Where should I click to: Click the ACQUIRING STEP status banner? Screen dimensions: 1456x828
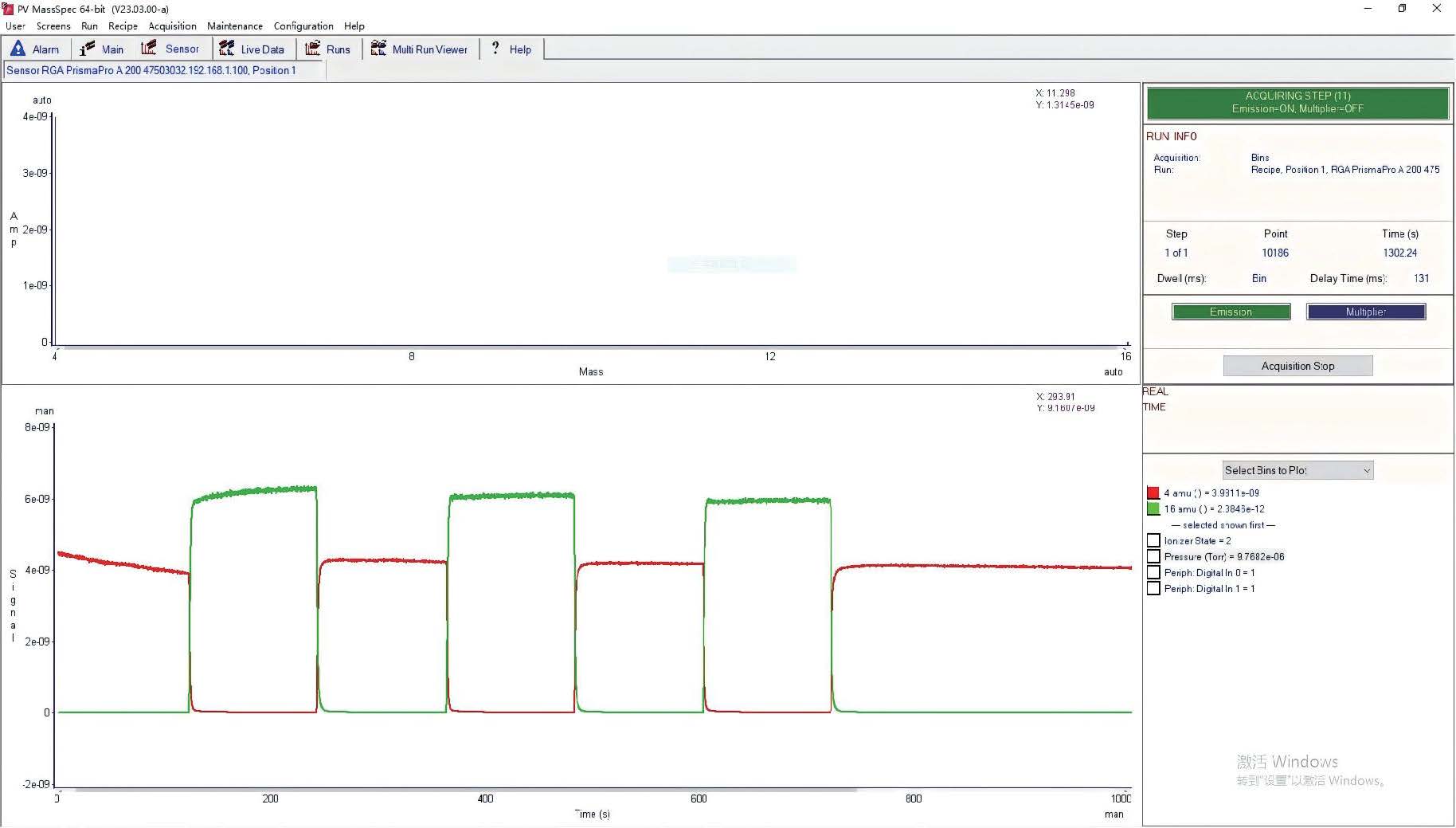[1297, 102]
